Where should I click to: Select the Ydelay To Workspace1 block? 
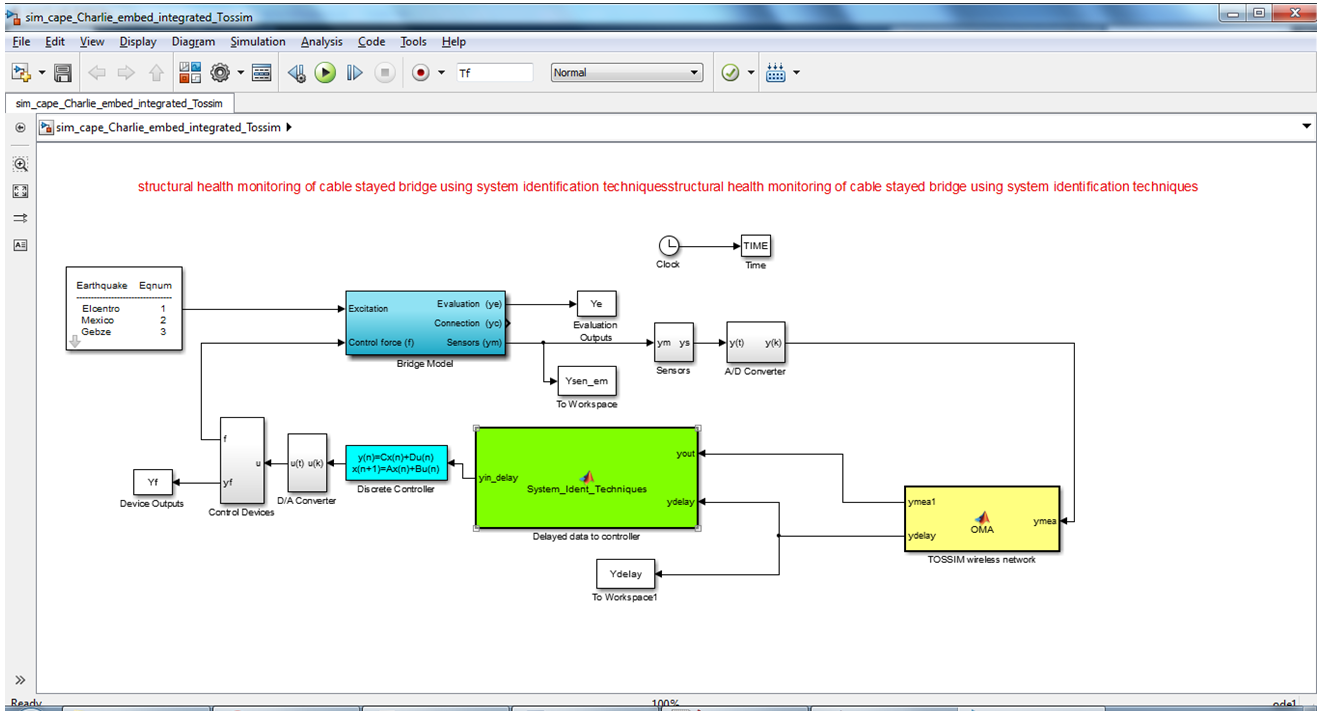click(625, 574)
